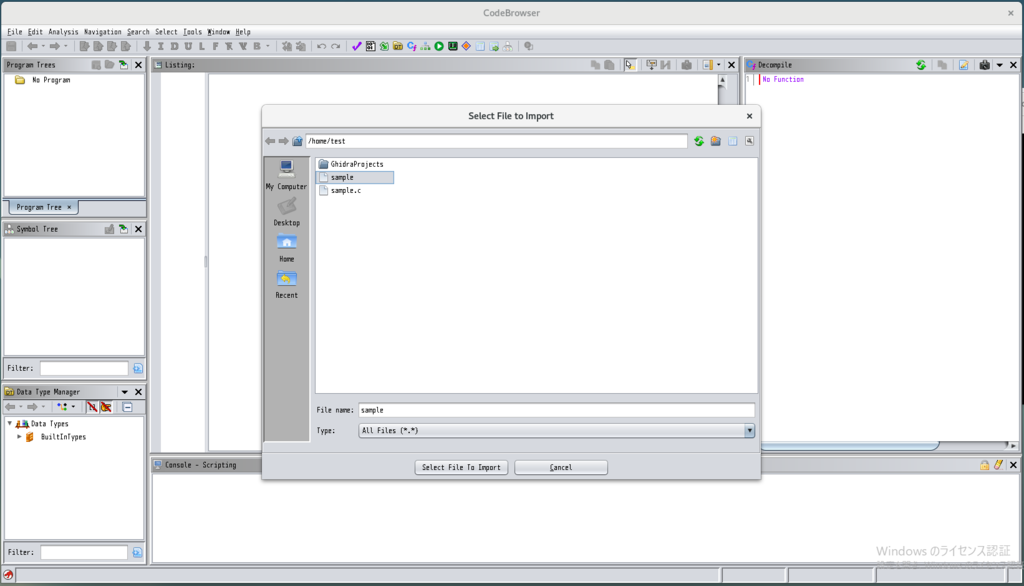Open the bytes viewer toolbar icon
Screen dimensions: 1024x586
tap(370, 46)
